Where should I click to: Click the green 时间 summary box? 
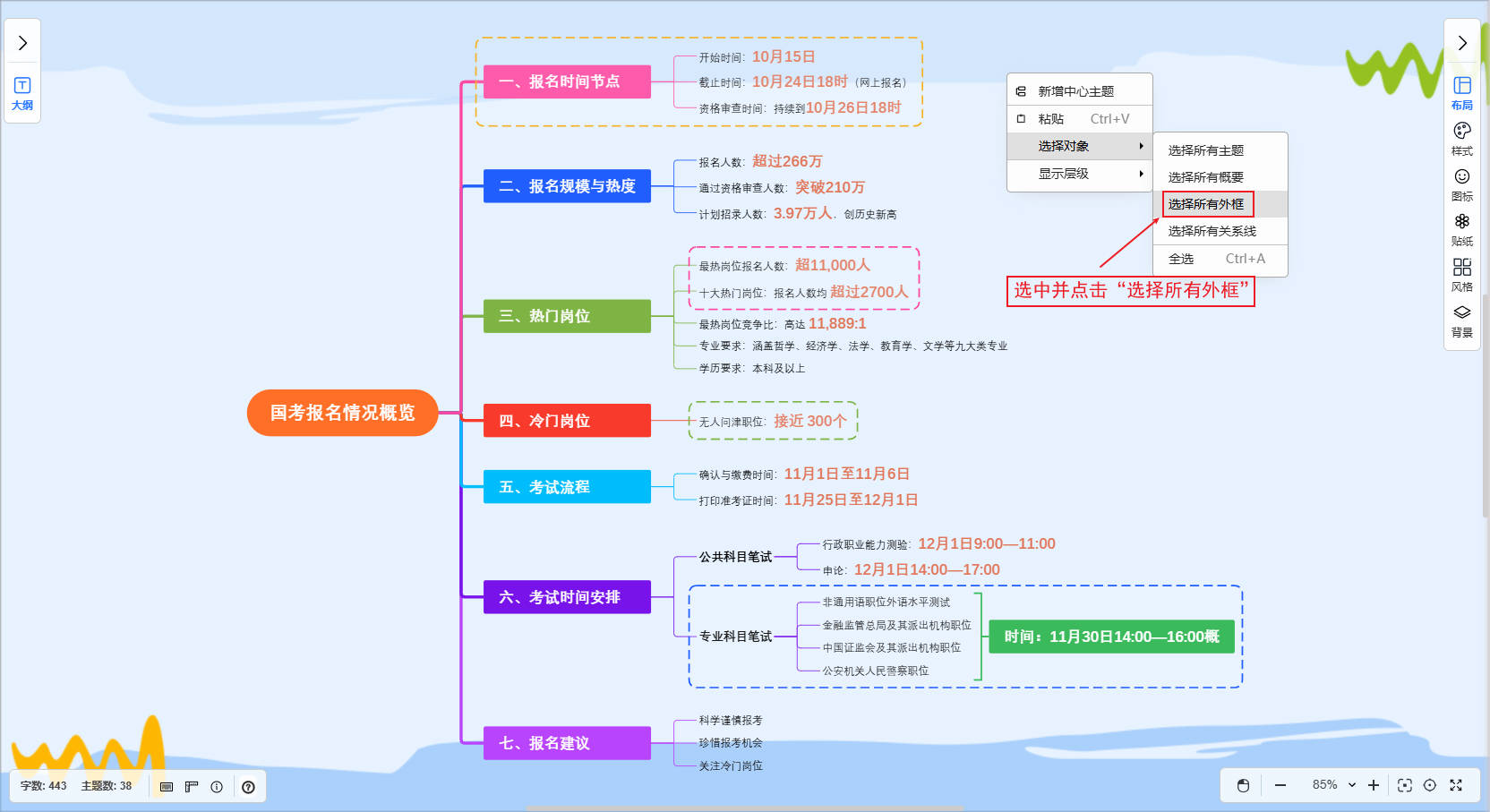1111,637
